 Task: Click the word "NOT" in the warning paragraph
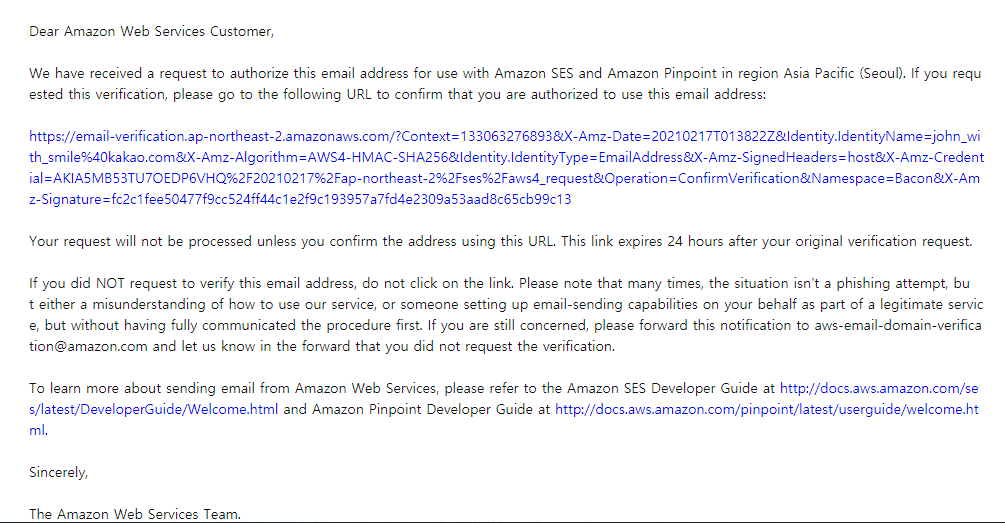click(110, 283)
